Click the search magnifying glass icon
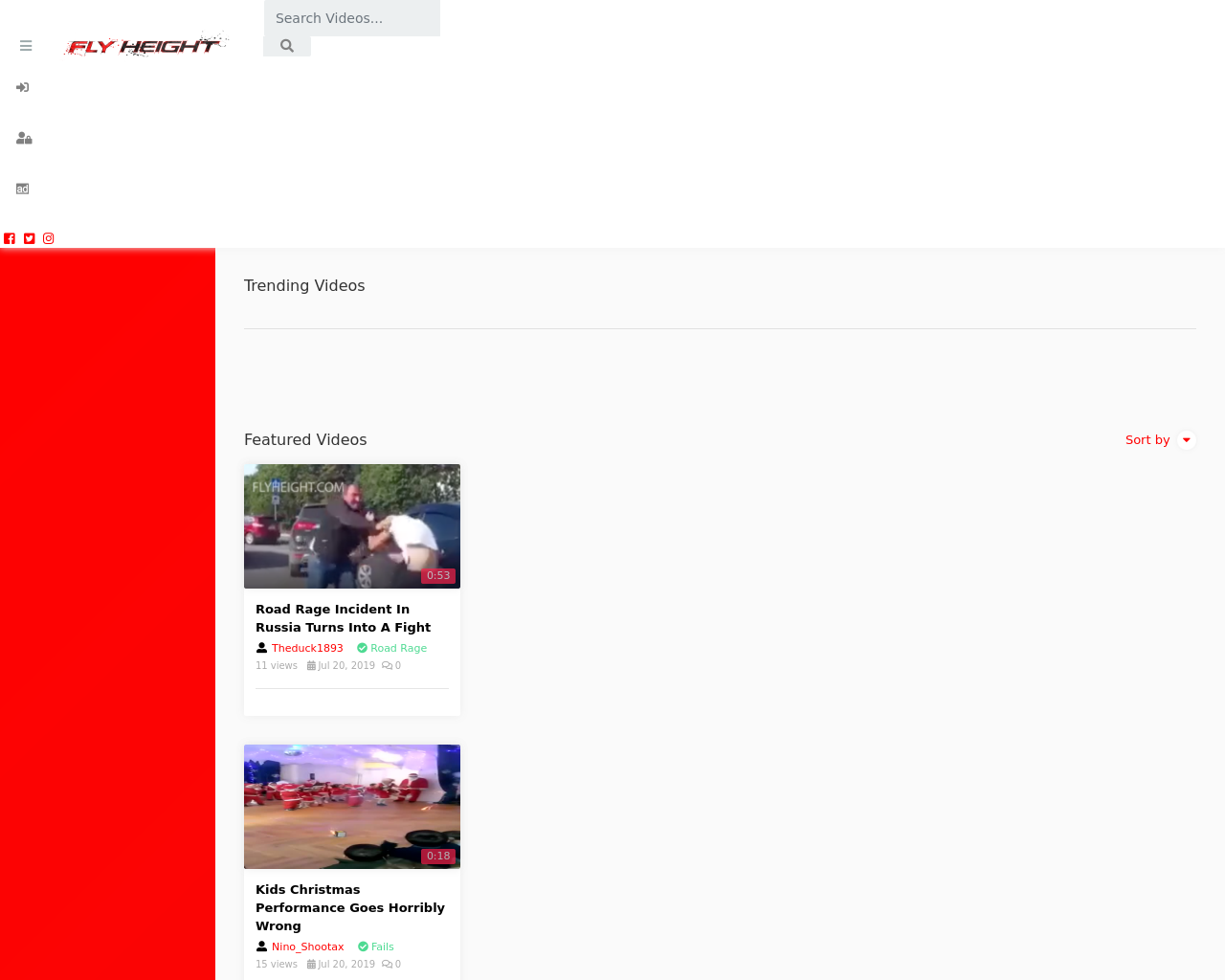 (286, 44)
